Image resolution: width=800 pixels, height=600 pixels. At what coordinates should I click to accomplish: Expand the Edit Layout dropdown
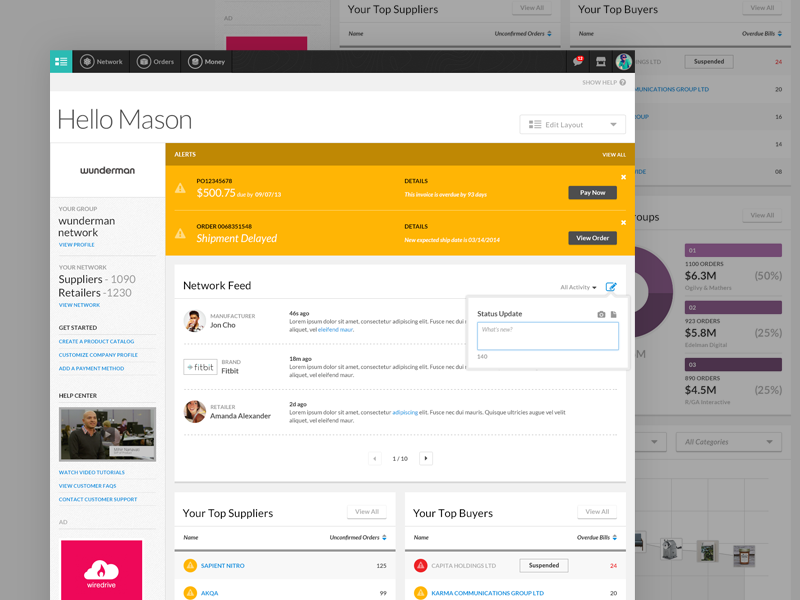[x=572, y=124]
